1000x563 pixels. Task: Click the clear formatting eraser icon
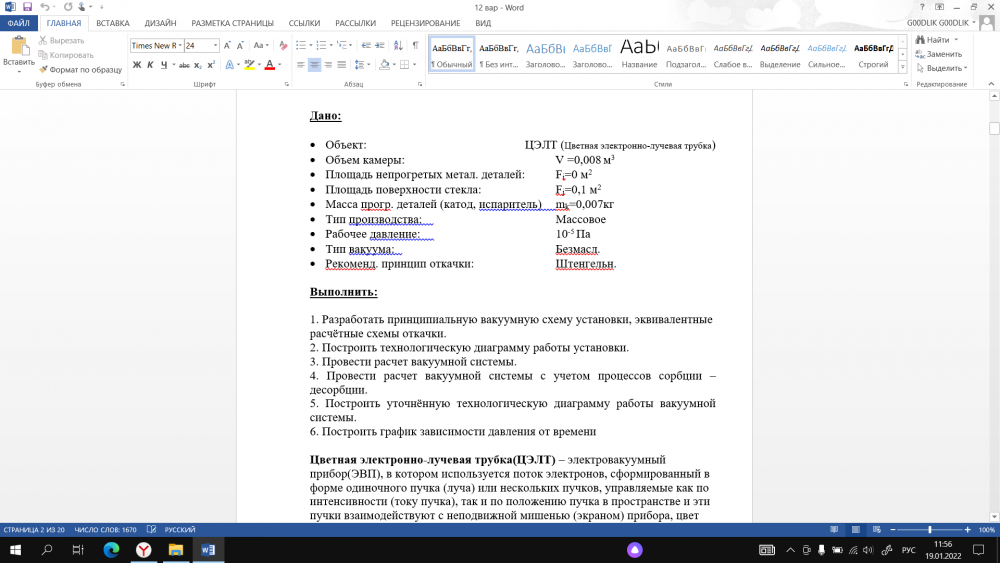(284, 45)
